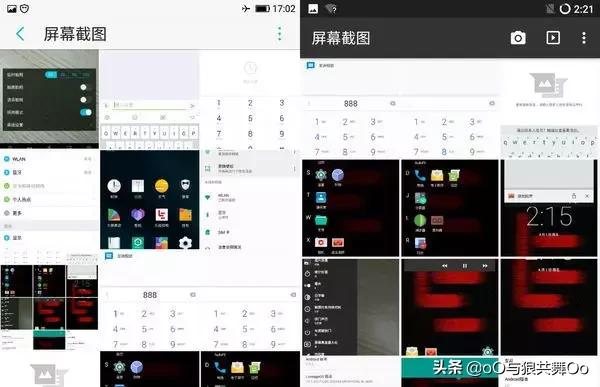
Task: Open app drawer D J L R screenshot
Action: tap(450, 208)
